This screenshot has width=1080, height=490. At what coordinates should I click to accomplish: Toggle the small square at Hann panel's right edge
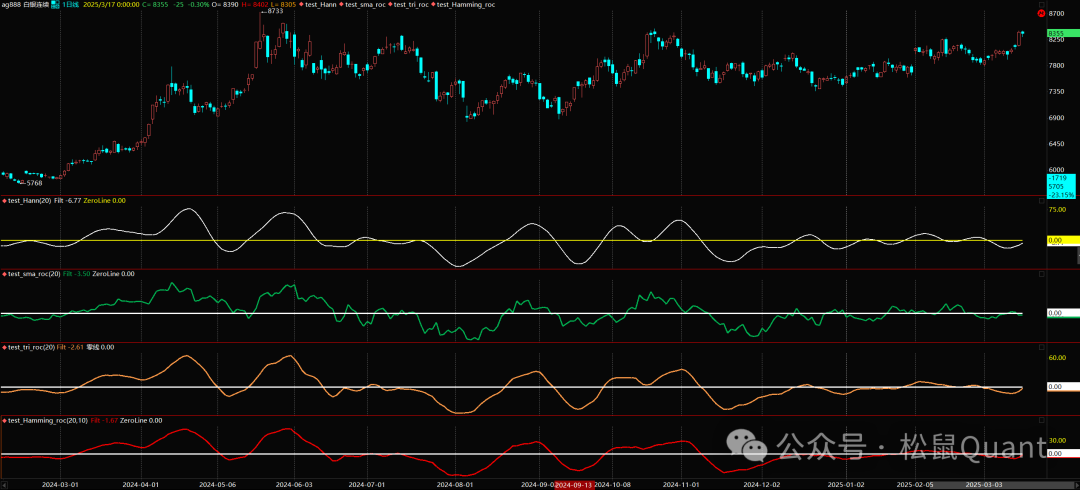coord(1041,201)
